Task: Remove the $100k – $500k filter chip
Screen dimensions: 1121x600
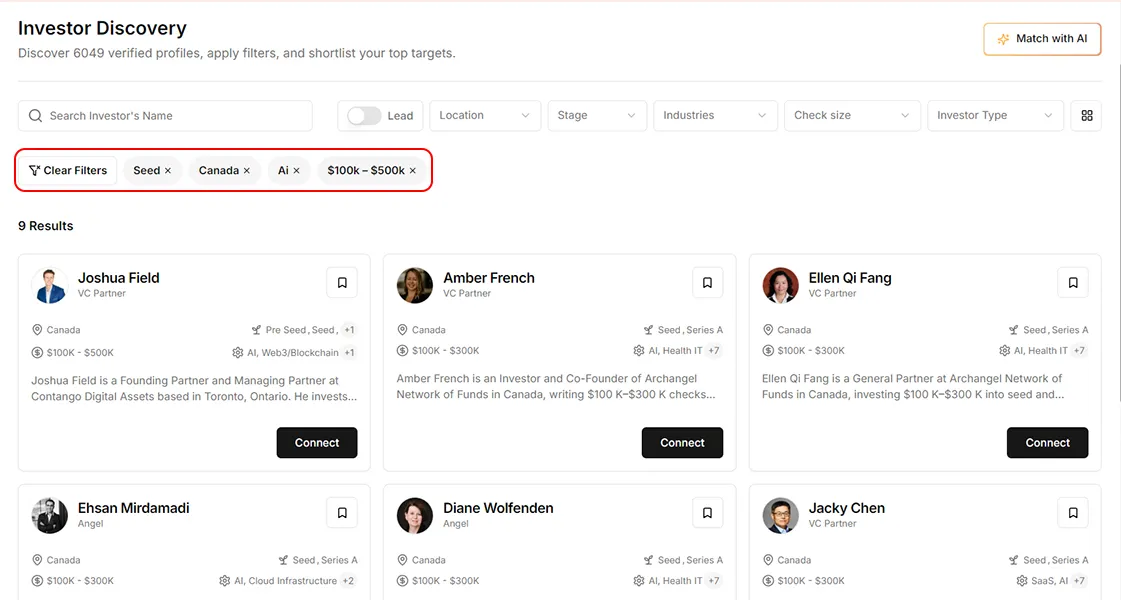Action: click(412, 170)
